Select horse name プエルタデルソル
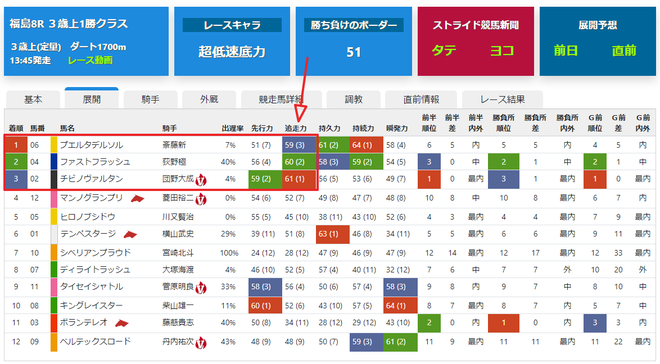The height and width of the screenshot is (364, 660). (x=91, y=145)
